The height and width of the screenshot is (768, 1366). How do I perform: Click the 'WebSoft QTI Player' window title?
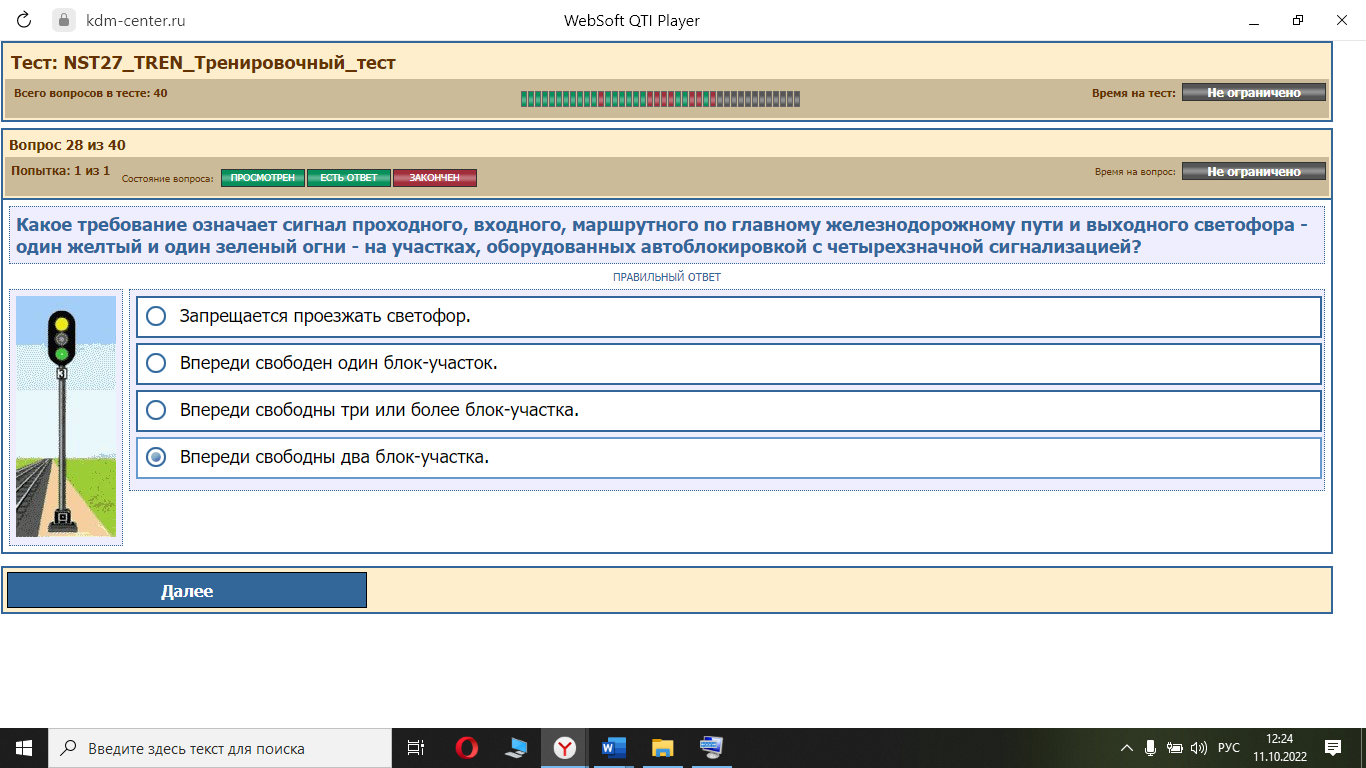pyautogui.click(x=632, y=20)
